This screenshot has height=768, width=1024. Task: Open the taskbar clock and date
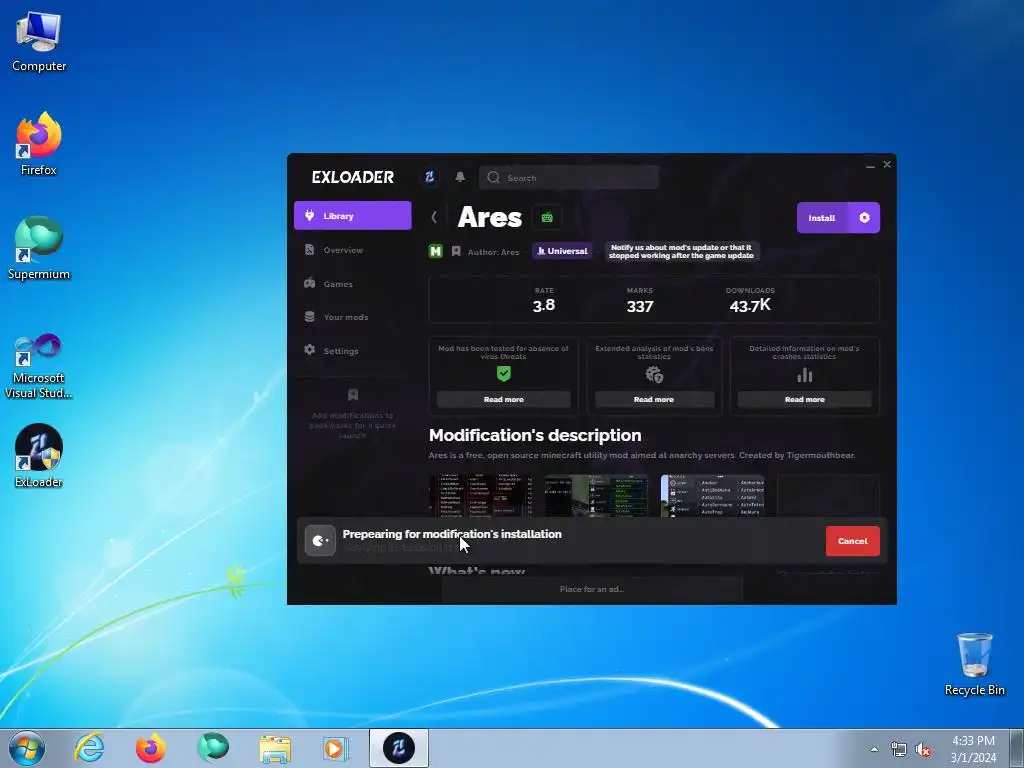click(x=973, y=749)
